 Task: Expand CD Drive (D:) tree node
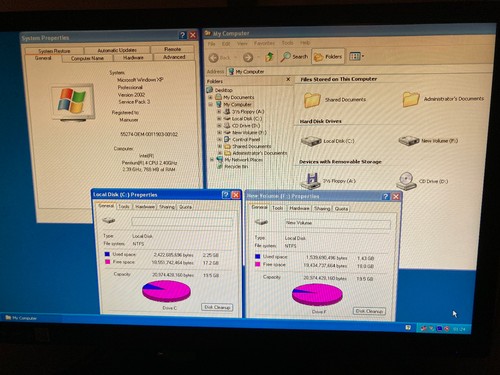(219, 126)
